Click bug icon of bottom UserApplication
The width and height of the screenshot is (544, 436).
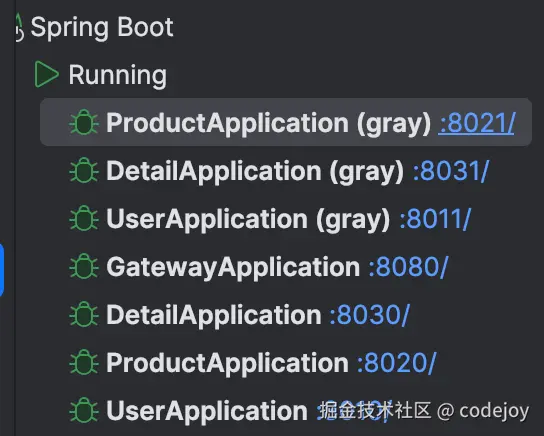(84, 410)
